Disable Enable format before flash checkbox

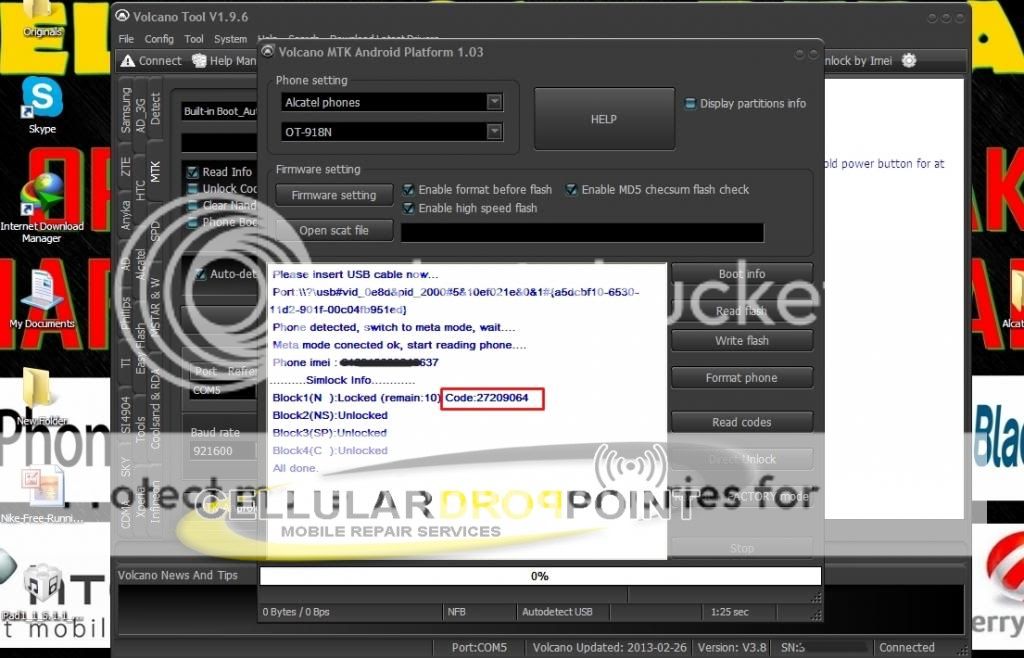click(x=409, y=189)
